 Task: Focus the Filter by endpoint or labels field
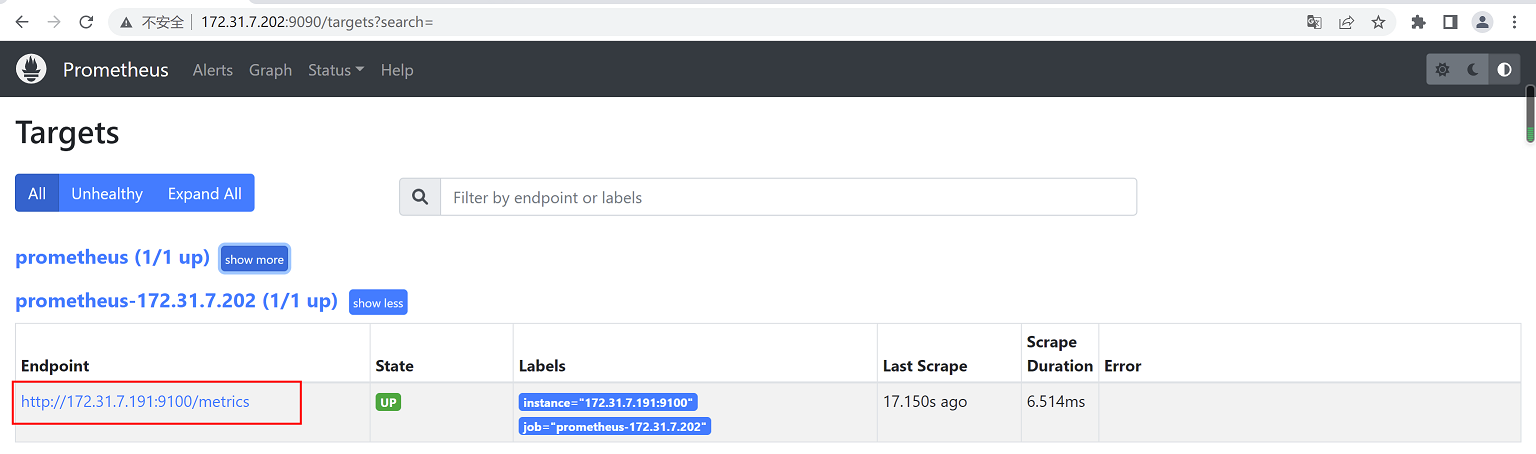(x=788, y=197)
